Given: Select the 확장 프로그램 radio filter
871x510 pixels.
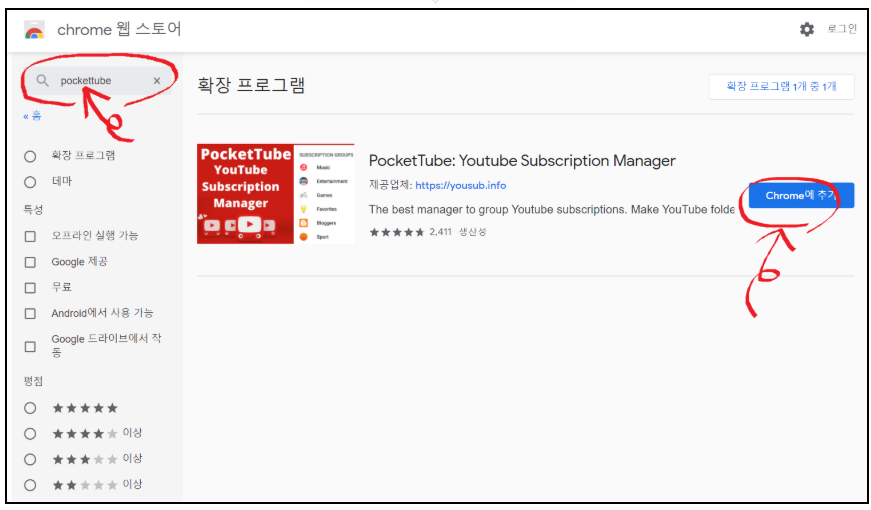Looking at the screenshot, I should click(x=30, y=157).
